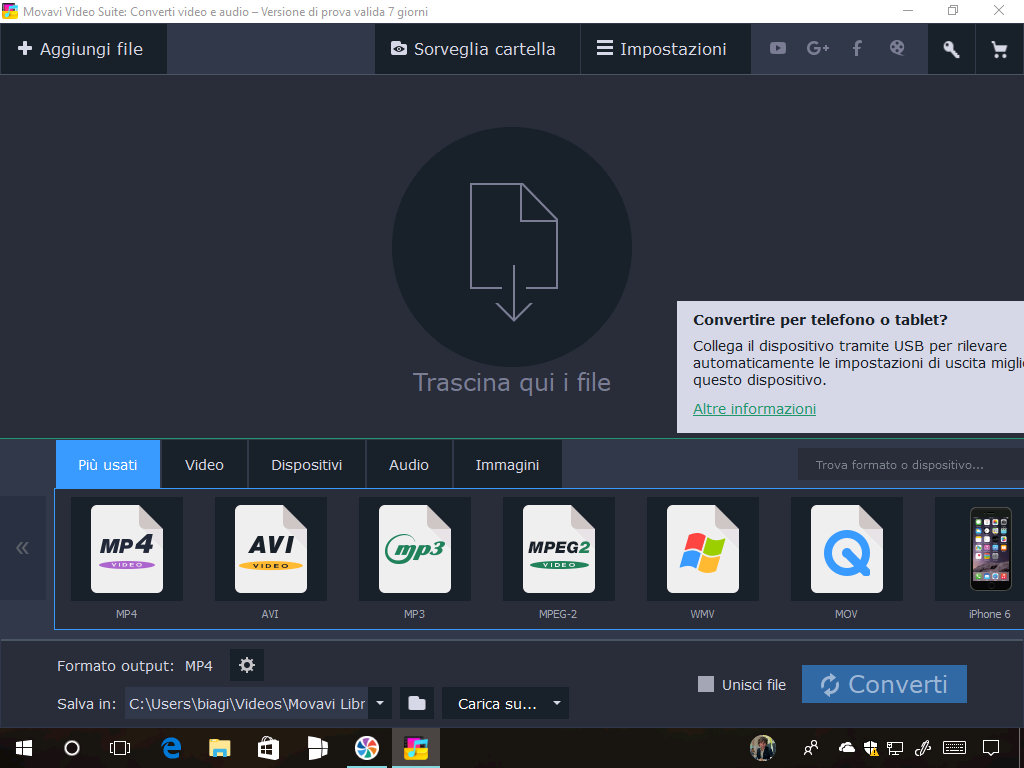Click the Windows Defender shield tray icon
This screenshot has height=768, width=1024.
(x=871, y=748)
